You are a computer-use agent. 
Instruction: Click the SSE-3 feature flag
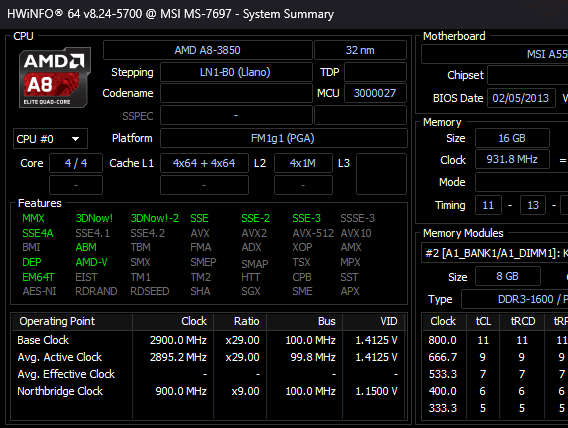[x=306, y=218]
